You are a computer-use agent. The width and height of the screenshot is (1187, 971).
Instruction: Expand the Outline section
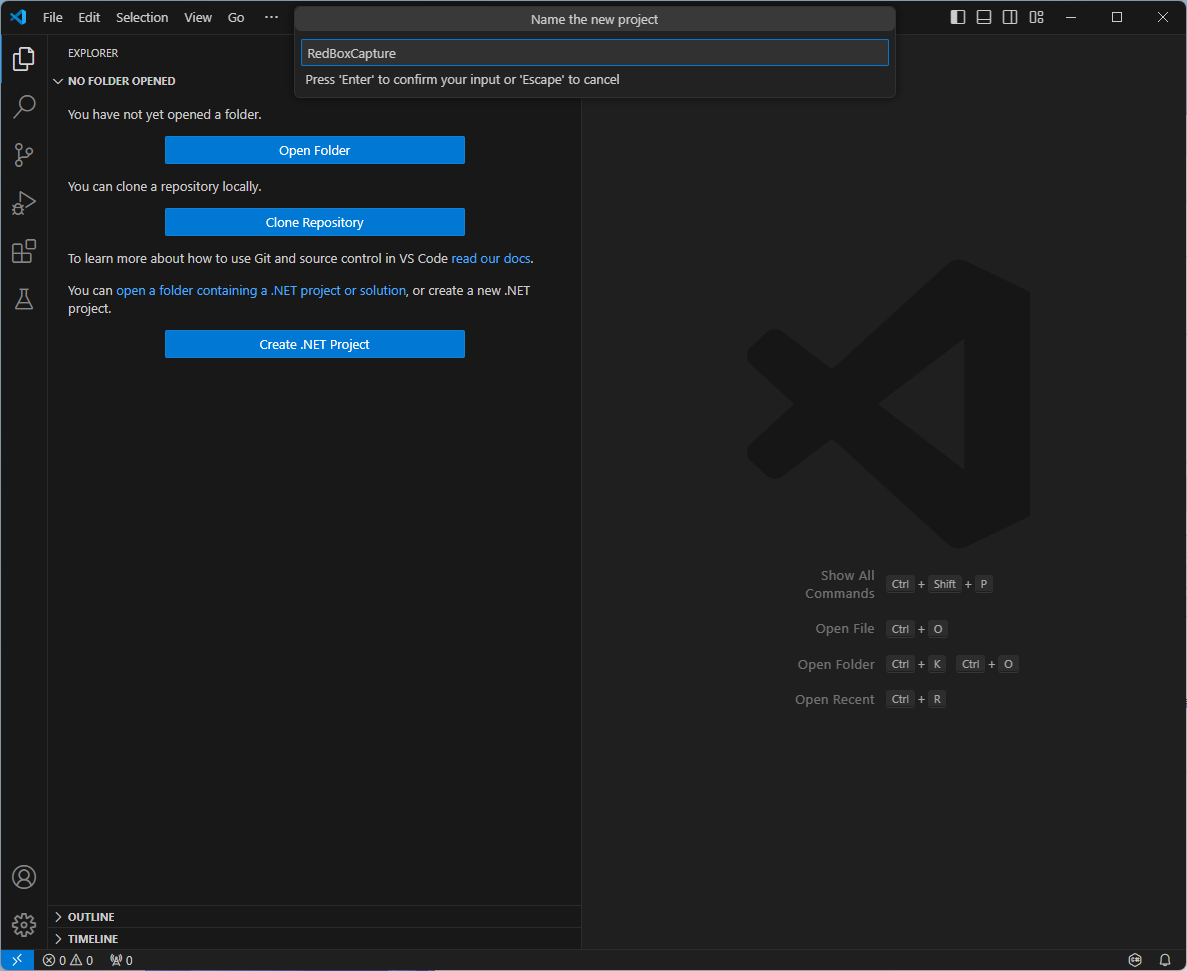point(314,917)
